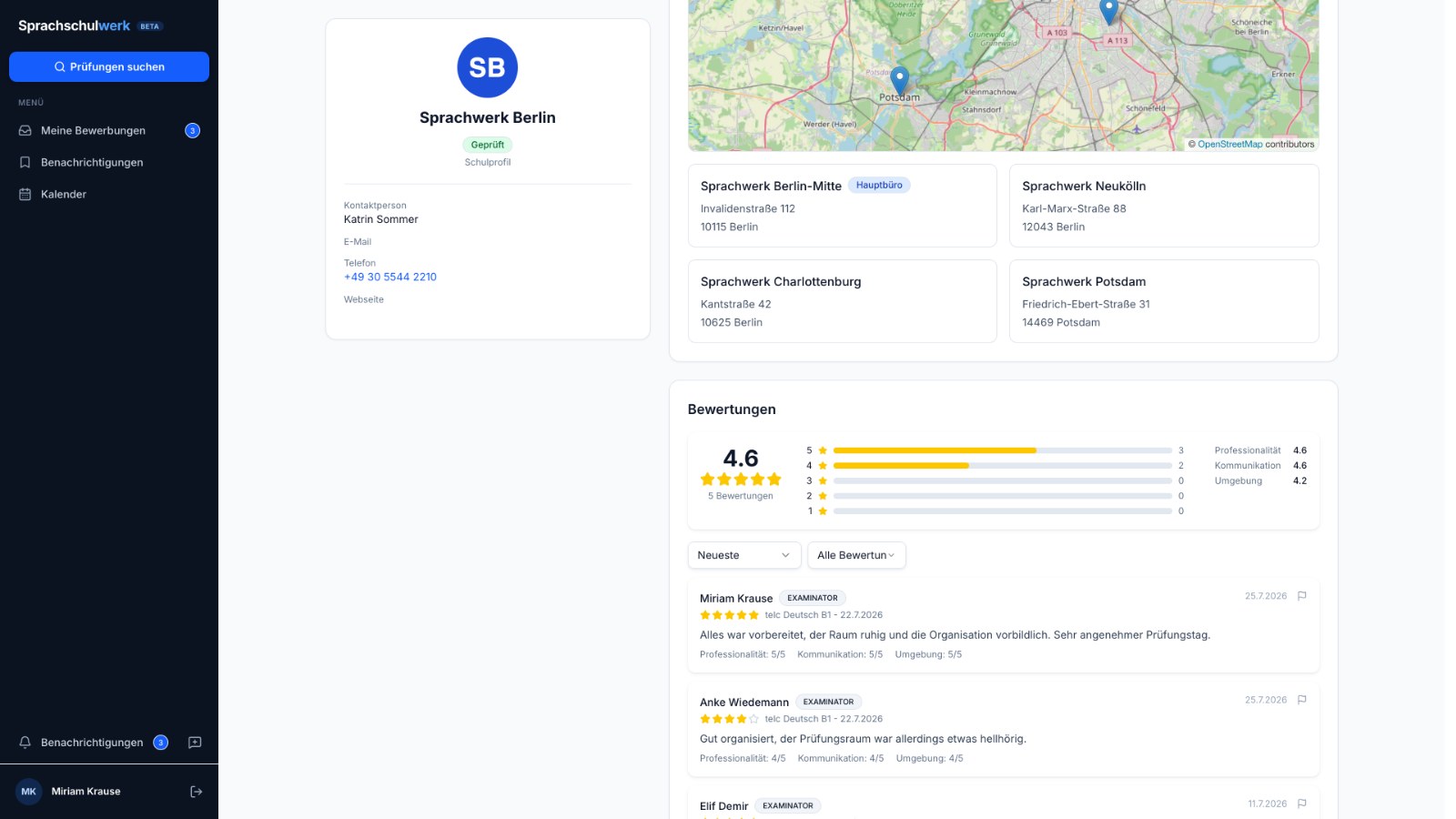Open the Alle Bewertungen filter dropdown
This screenshot has width=1456, height=819.
pyautogui.click(x=856, y=555)
